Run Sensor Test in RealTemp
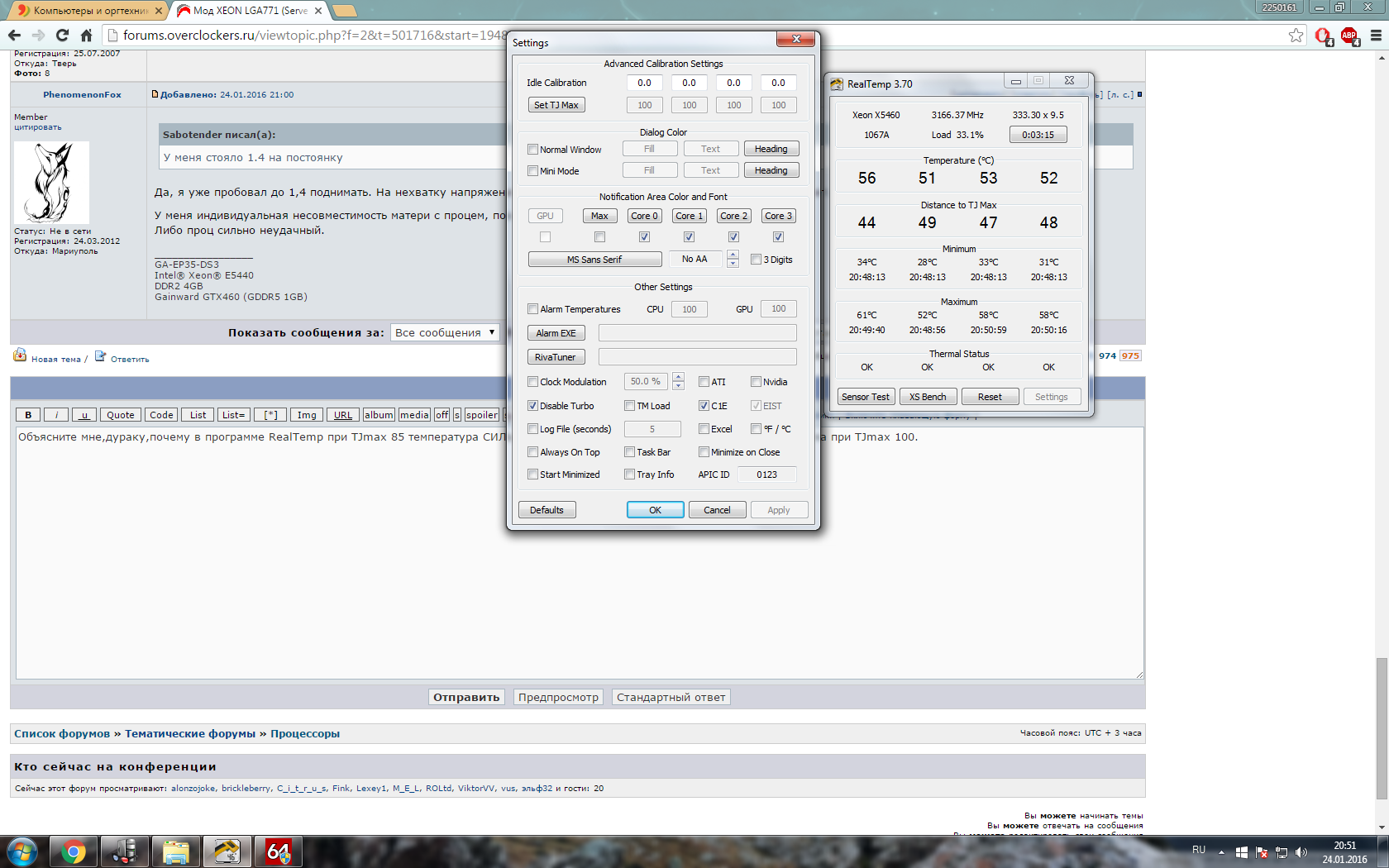 click(866, 397)
